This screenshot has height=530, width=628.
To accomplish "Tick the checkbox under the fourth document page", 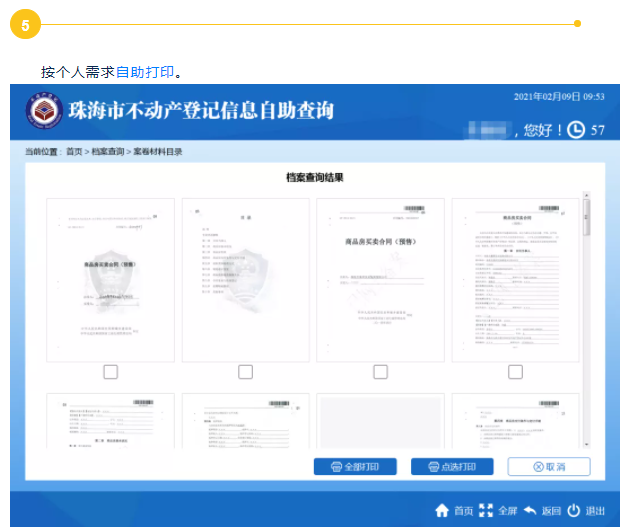I will pyautogui.click(x=515, y=372).
